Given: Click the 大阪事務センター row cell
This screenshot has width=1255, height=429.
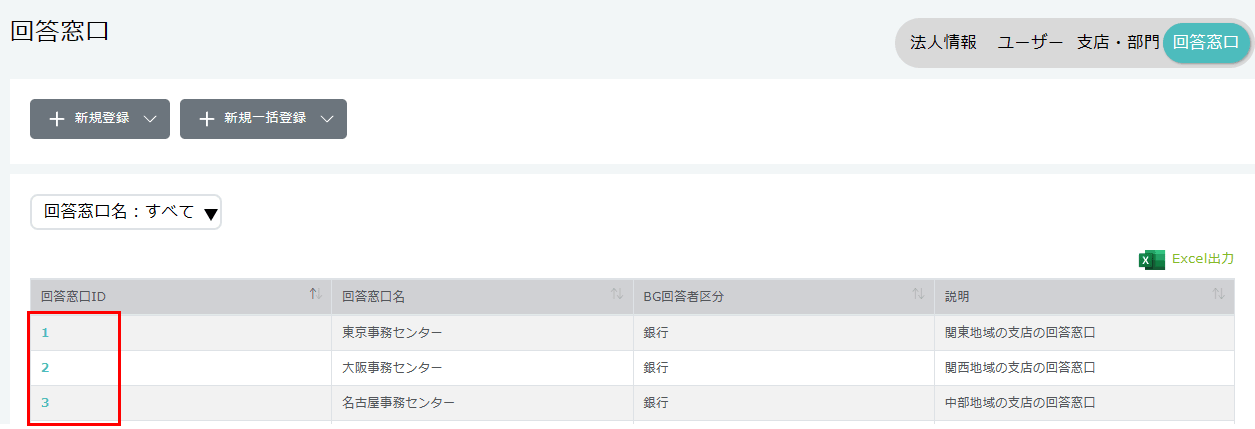Looking at the screenshot, I should tap(392, 368).
